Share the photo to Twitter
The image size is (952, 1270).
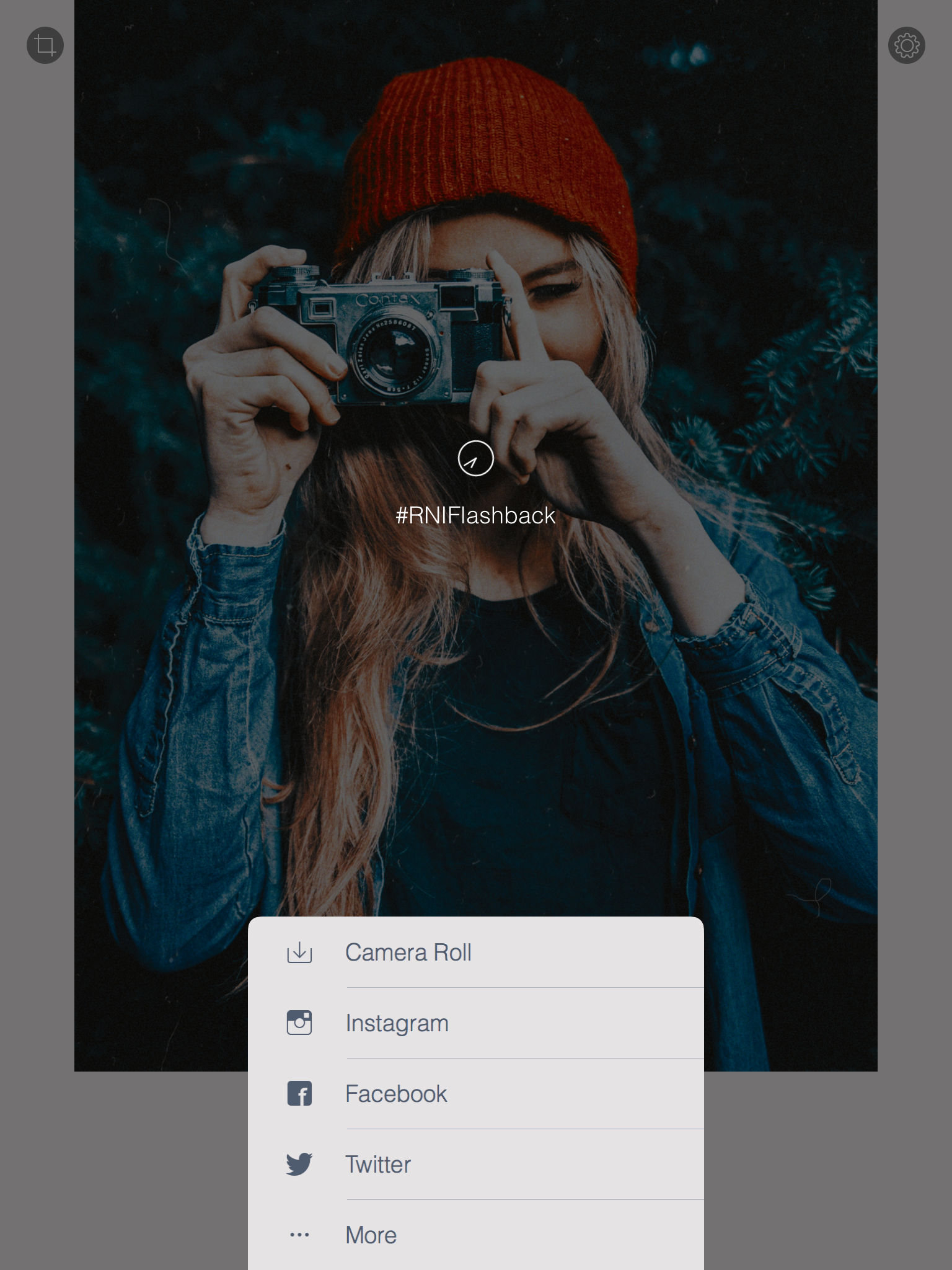(x=476, y=1165)
